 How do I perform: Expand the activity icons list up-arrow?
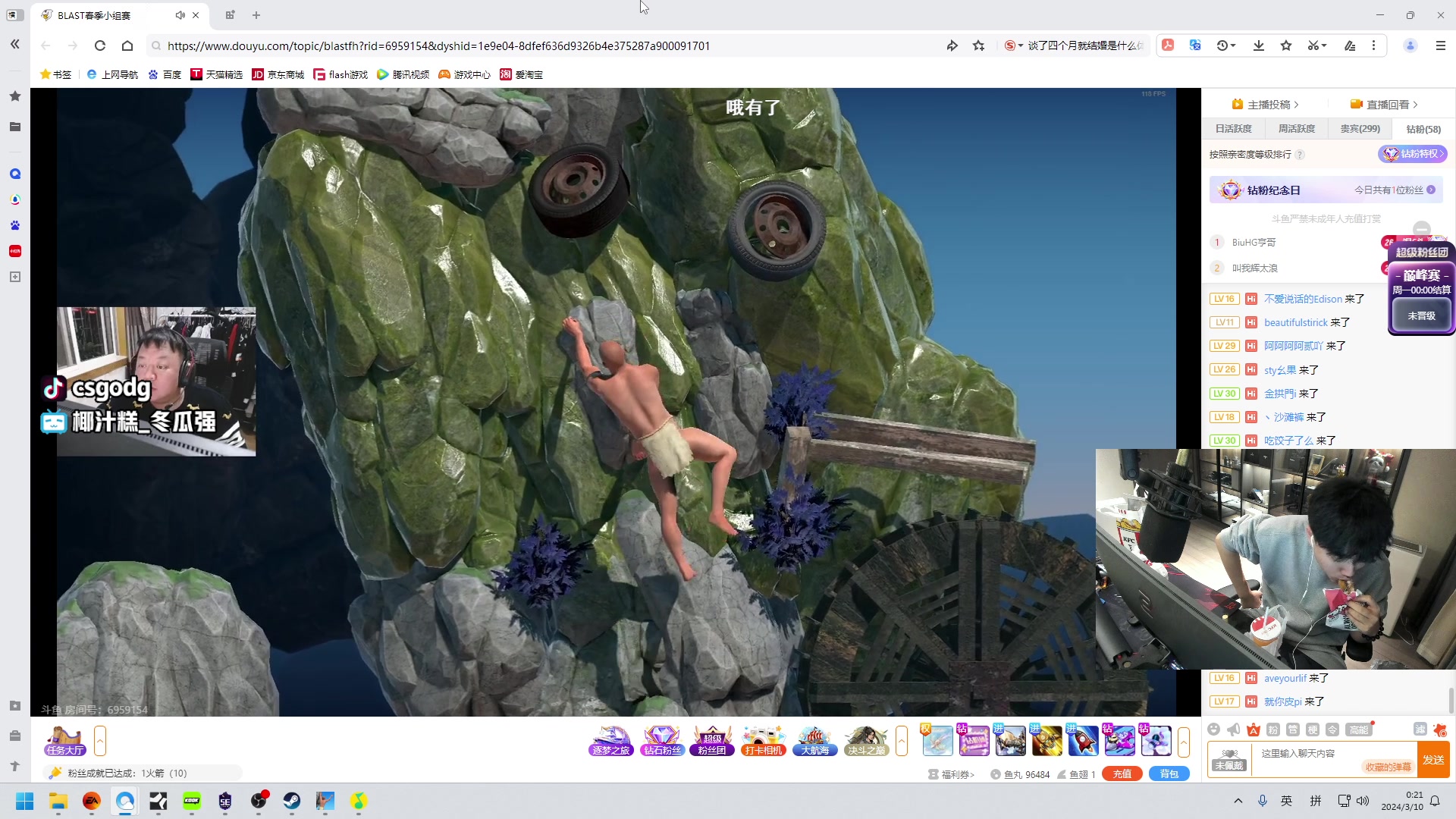(x=902, y=741)
